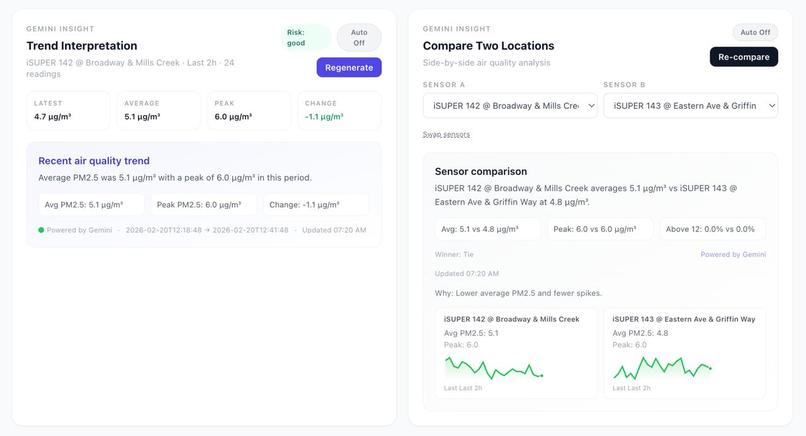Viewport: 806px width, 436px height.
Task: Open the Sensor B dropdown
Action: click(690, 105)
